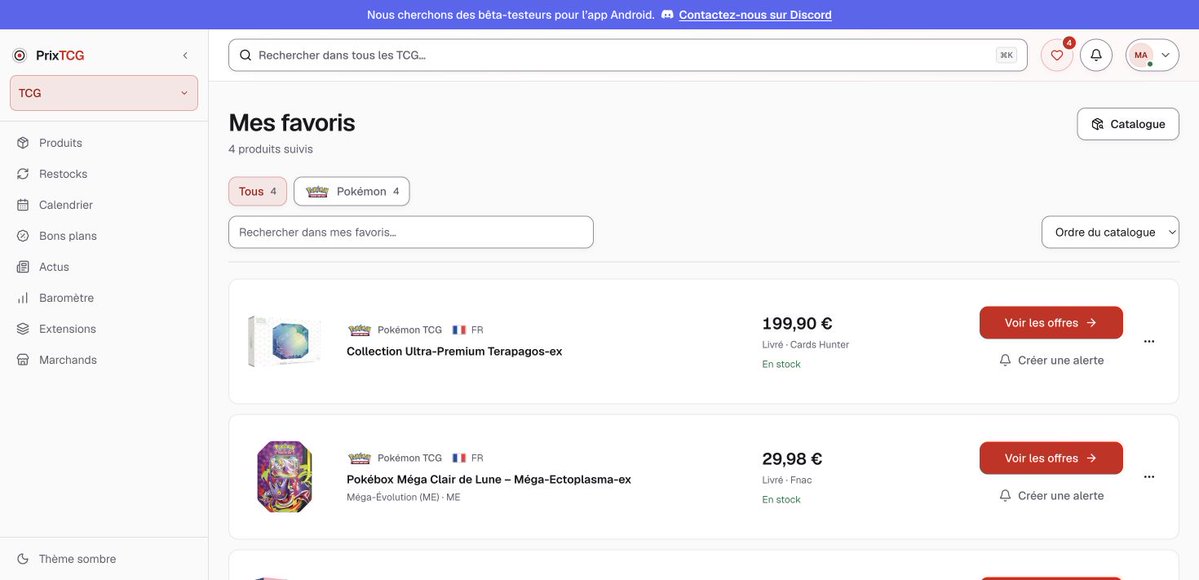This screenshot has height=580, width=1199.
Task: Open Baromètre from sidebar
Action: point(104,298)
